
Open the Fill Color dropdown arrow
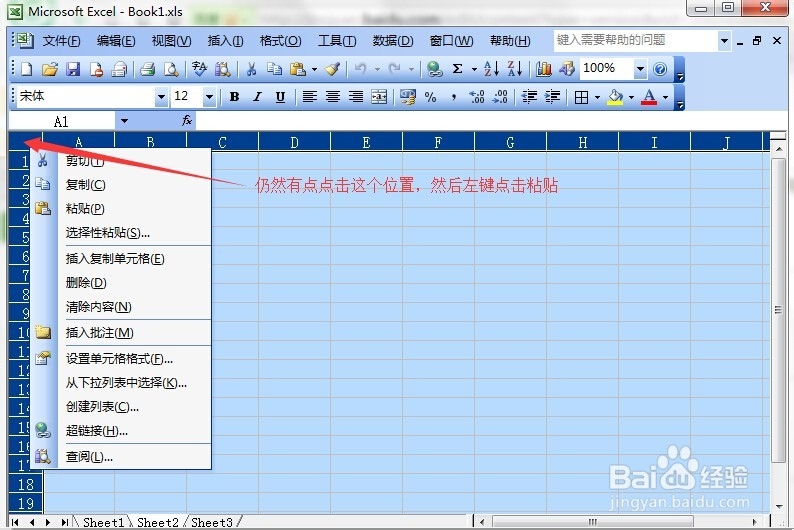[631, 97]
